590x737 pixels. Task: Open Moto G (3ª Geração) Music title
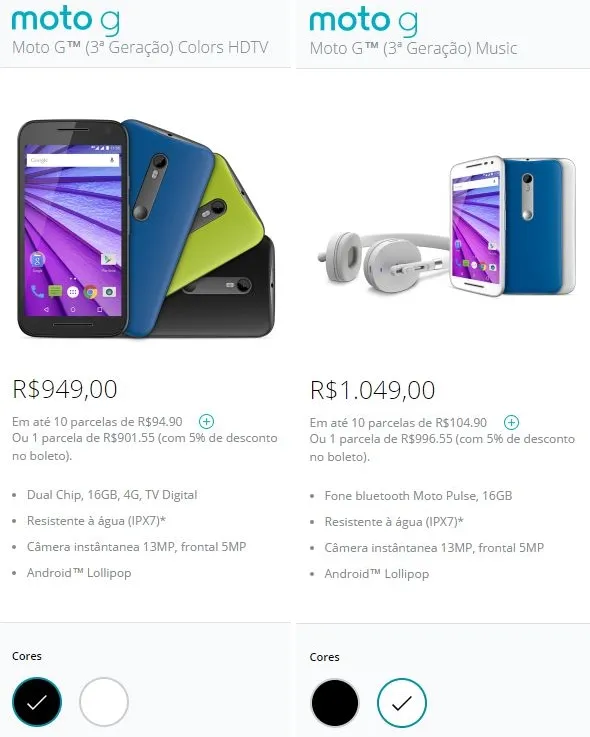[x=414, y=48]
